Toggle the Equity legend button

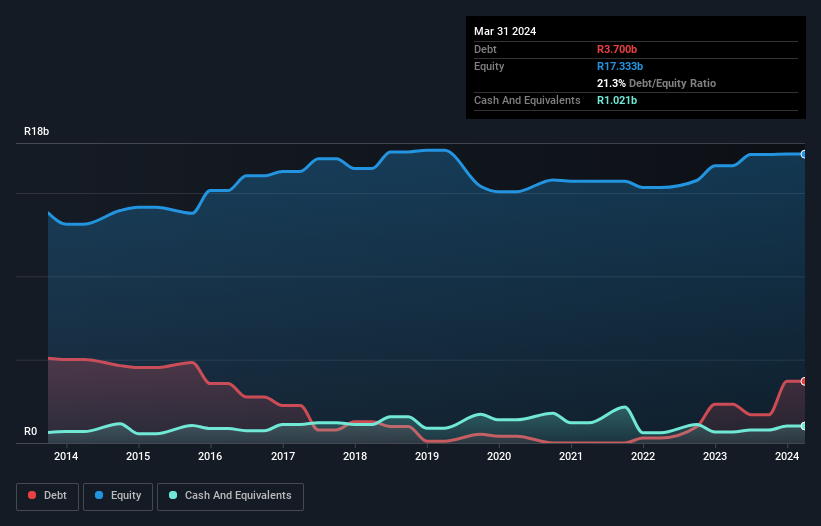pyautogui.click(x=118, y=496)
